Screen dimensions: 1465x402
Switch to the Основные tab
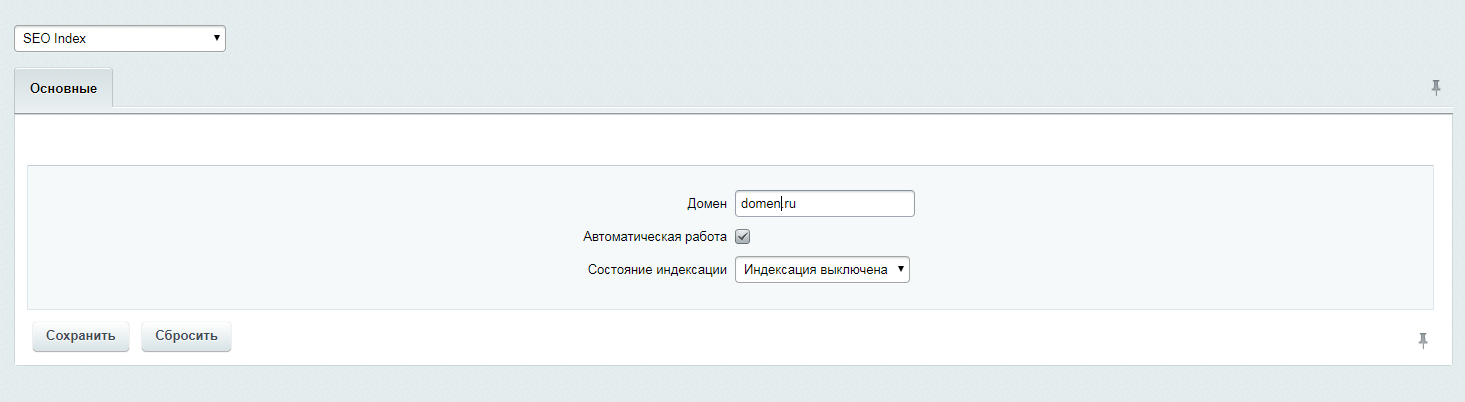63,88
